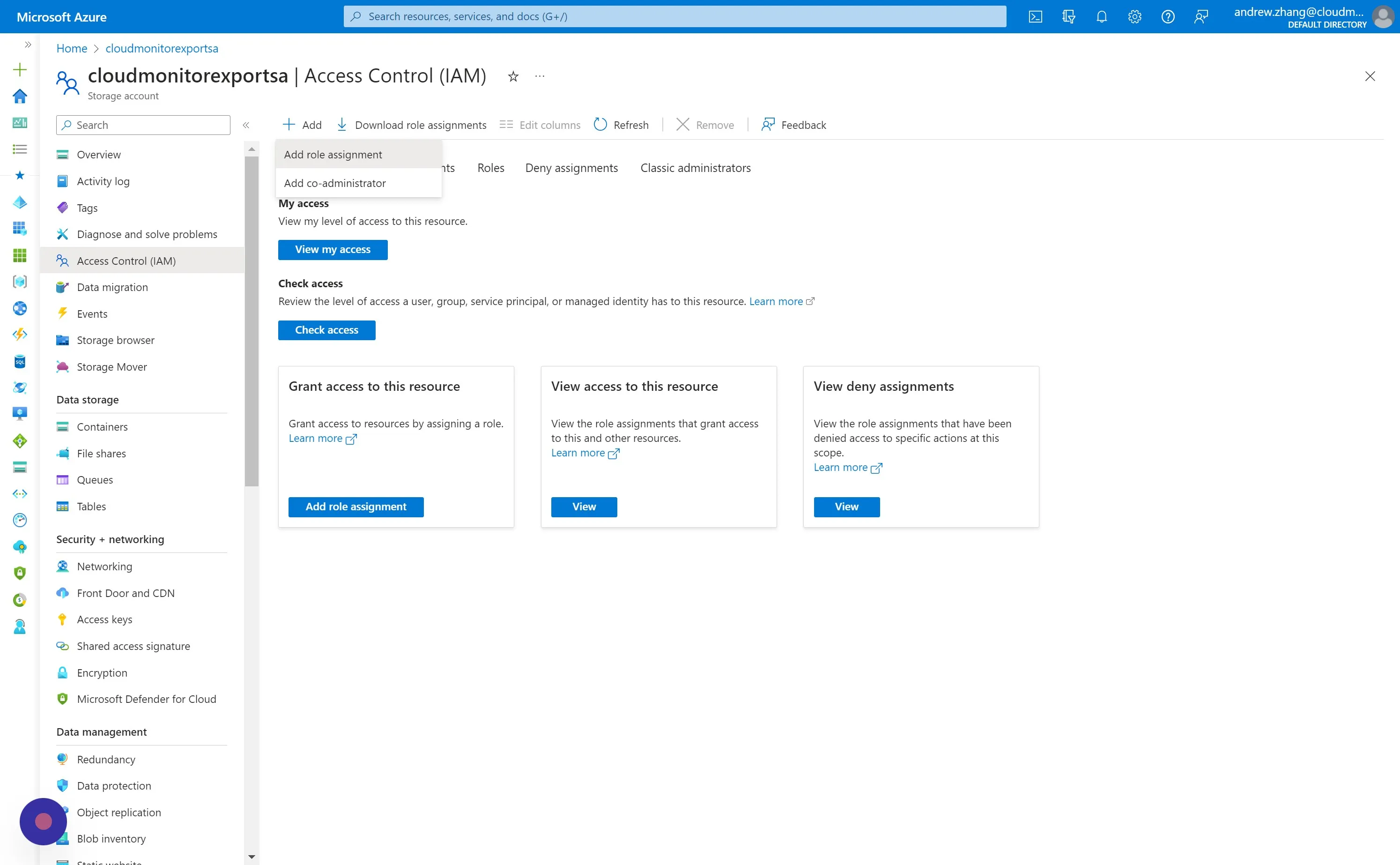The width and height of the screenshot is (1400, 865).
Task: Go to portal Home icon in sidebar
Action: tap(19, 96)
